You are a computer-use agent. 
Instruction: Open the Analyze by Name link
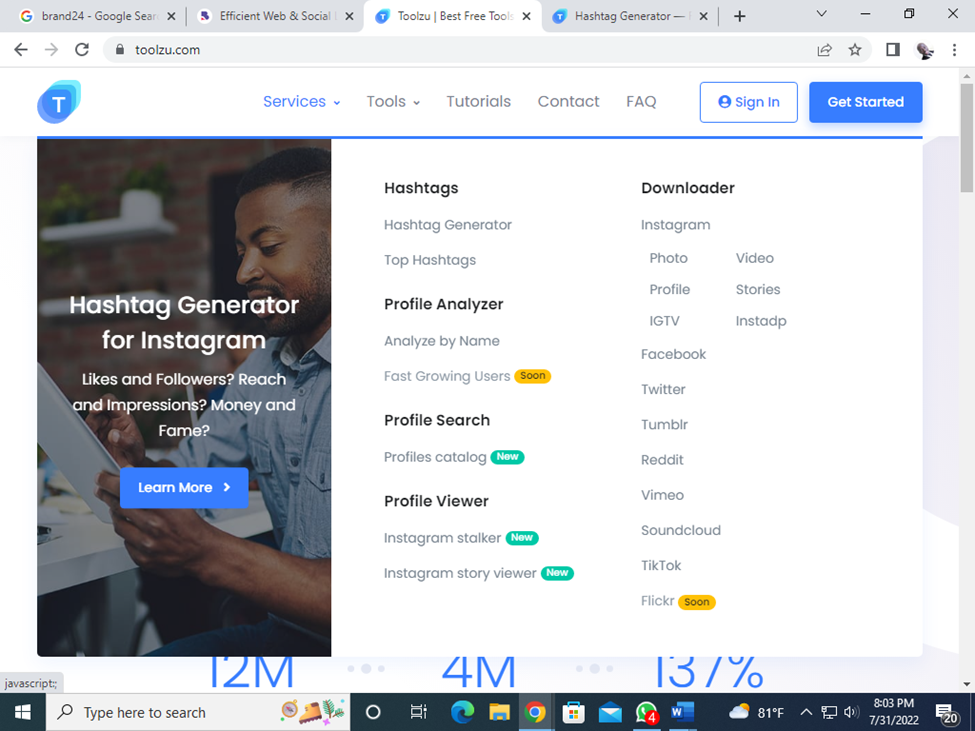441,341
